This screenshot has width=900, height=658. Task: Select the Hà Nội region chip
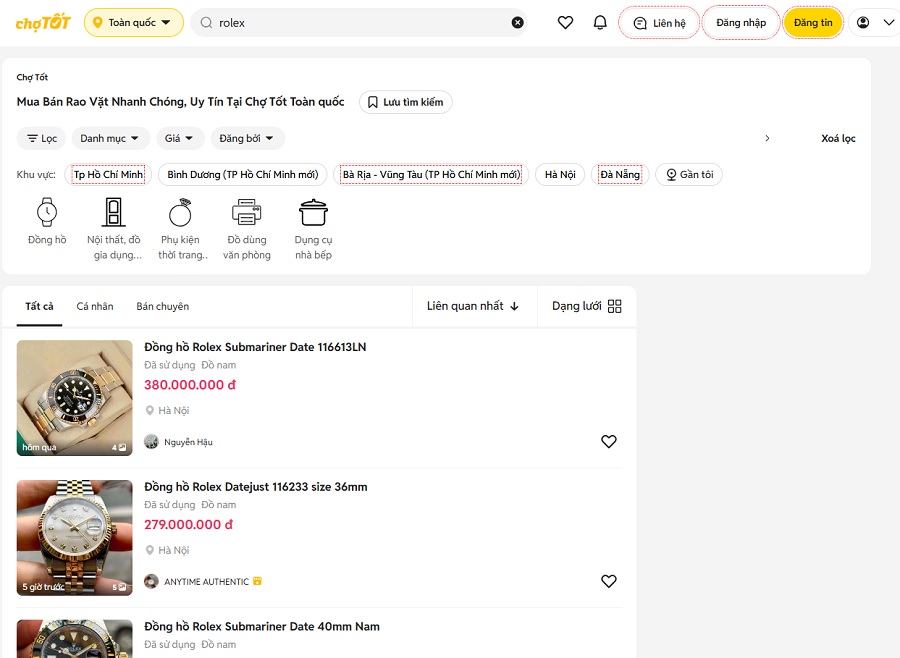[560, 175]
